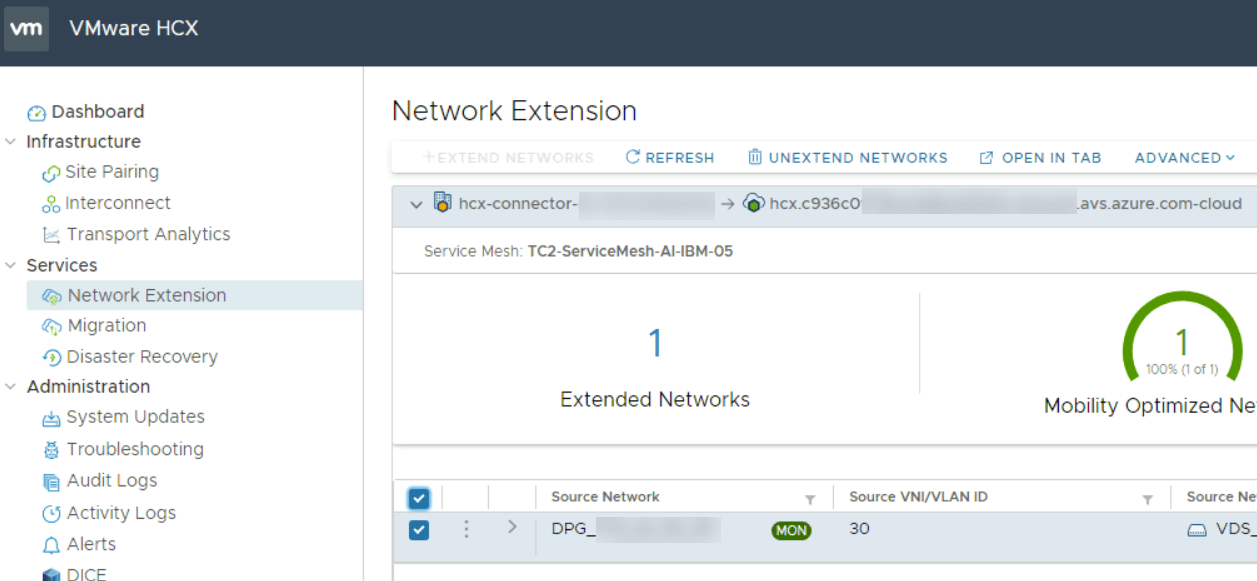Open the Dashboard page
1257x581 pixels.
pyautogui.click(x=97, y=112)
